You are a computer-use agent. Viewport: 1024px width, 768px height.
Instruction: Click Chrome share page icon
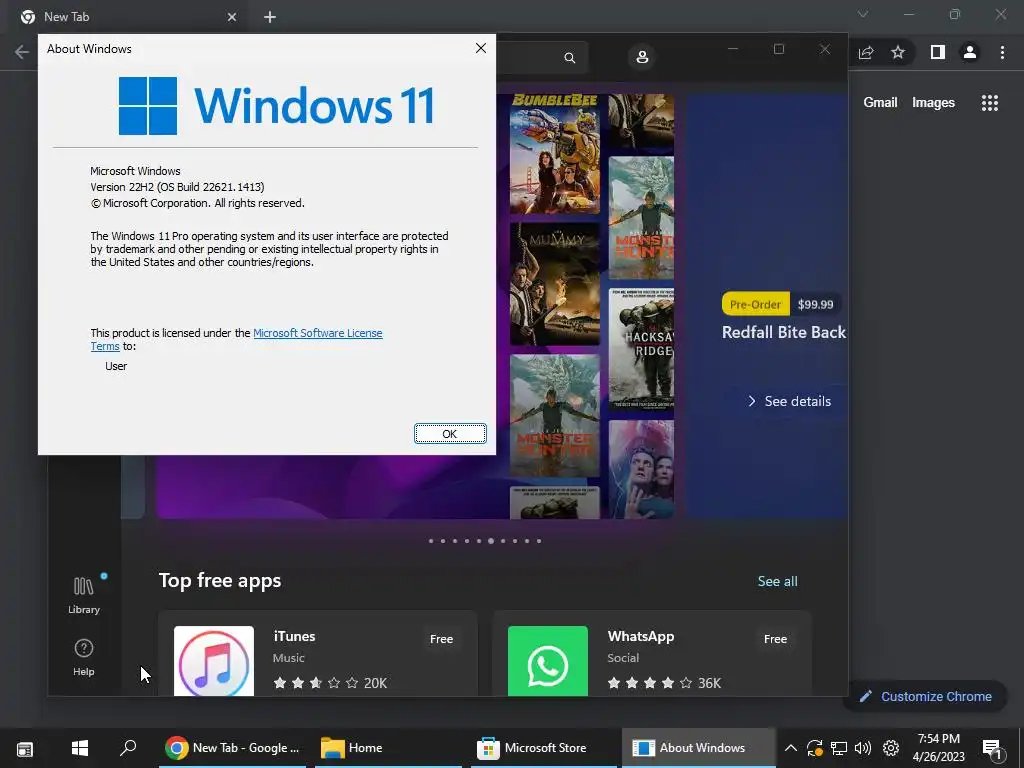(x=866, y=52)
